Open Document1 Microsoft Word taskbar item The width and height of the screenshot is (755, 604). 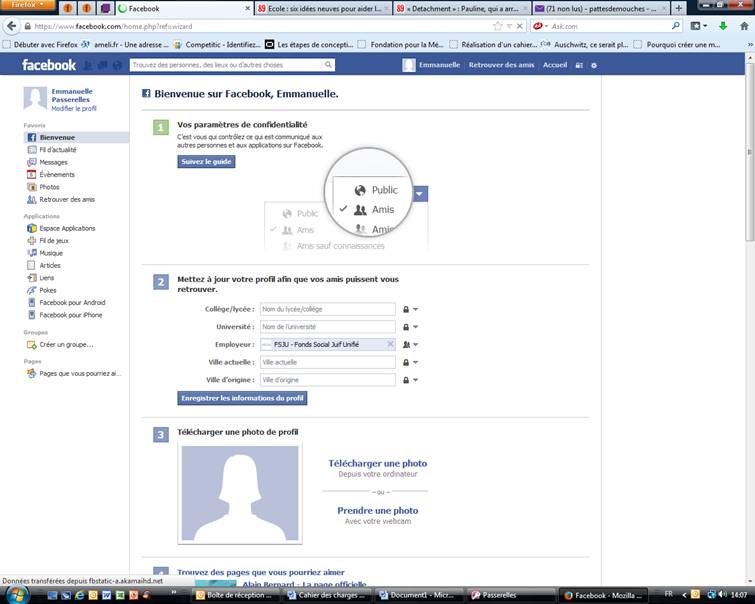pyautogui.click(x=416, y=595)
